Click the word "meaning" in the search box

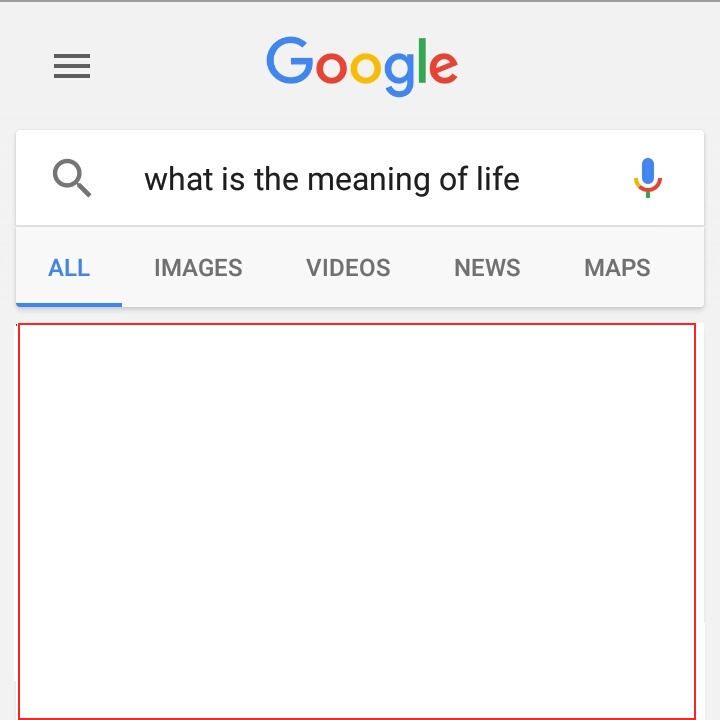tap(369, 180)
